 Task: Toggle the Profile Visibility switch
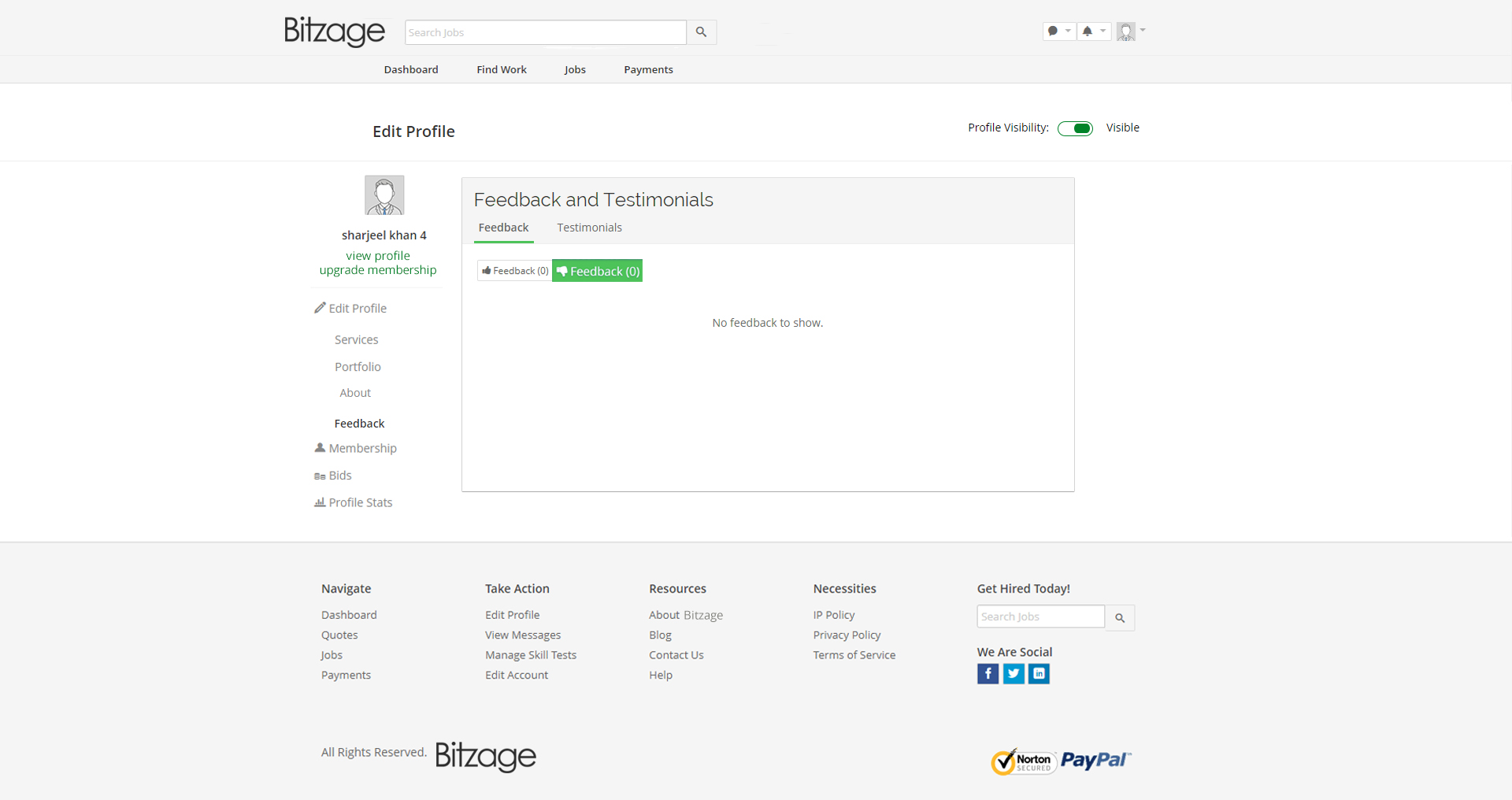click(x=1075, y=128)
